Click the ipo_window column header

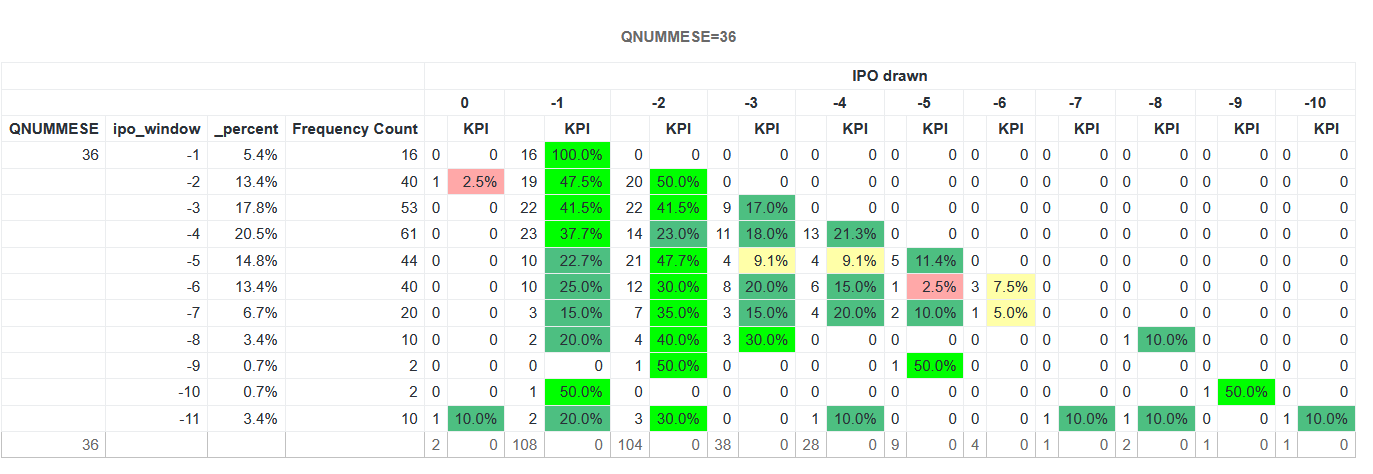[156, 129]
